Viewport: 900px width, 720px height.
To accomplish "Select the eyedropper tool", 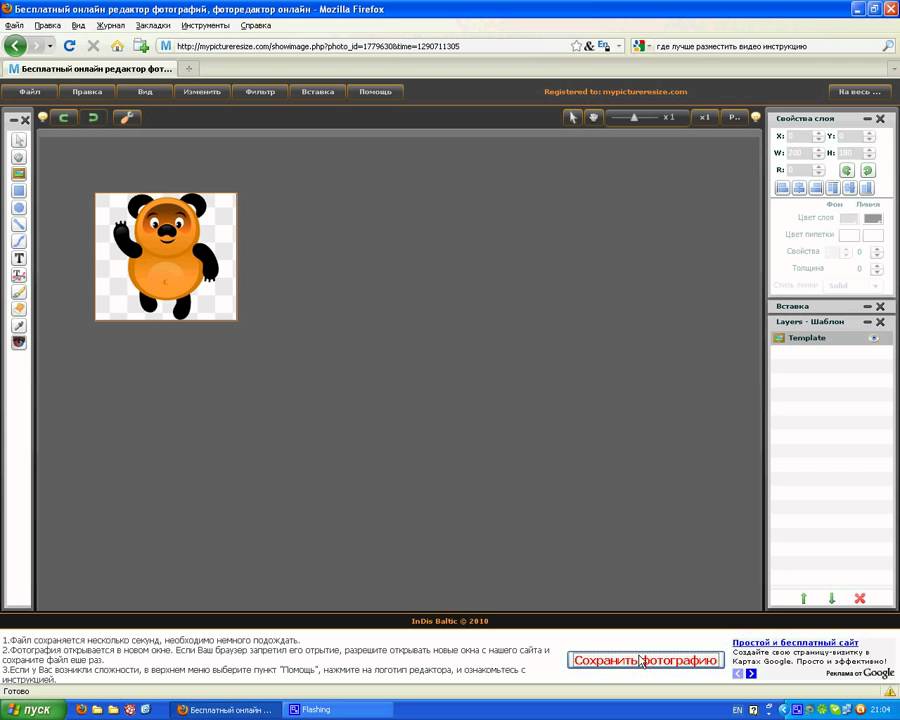I will [19, 326].
